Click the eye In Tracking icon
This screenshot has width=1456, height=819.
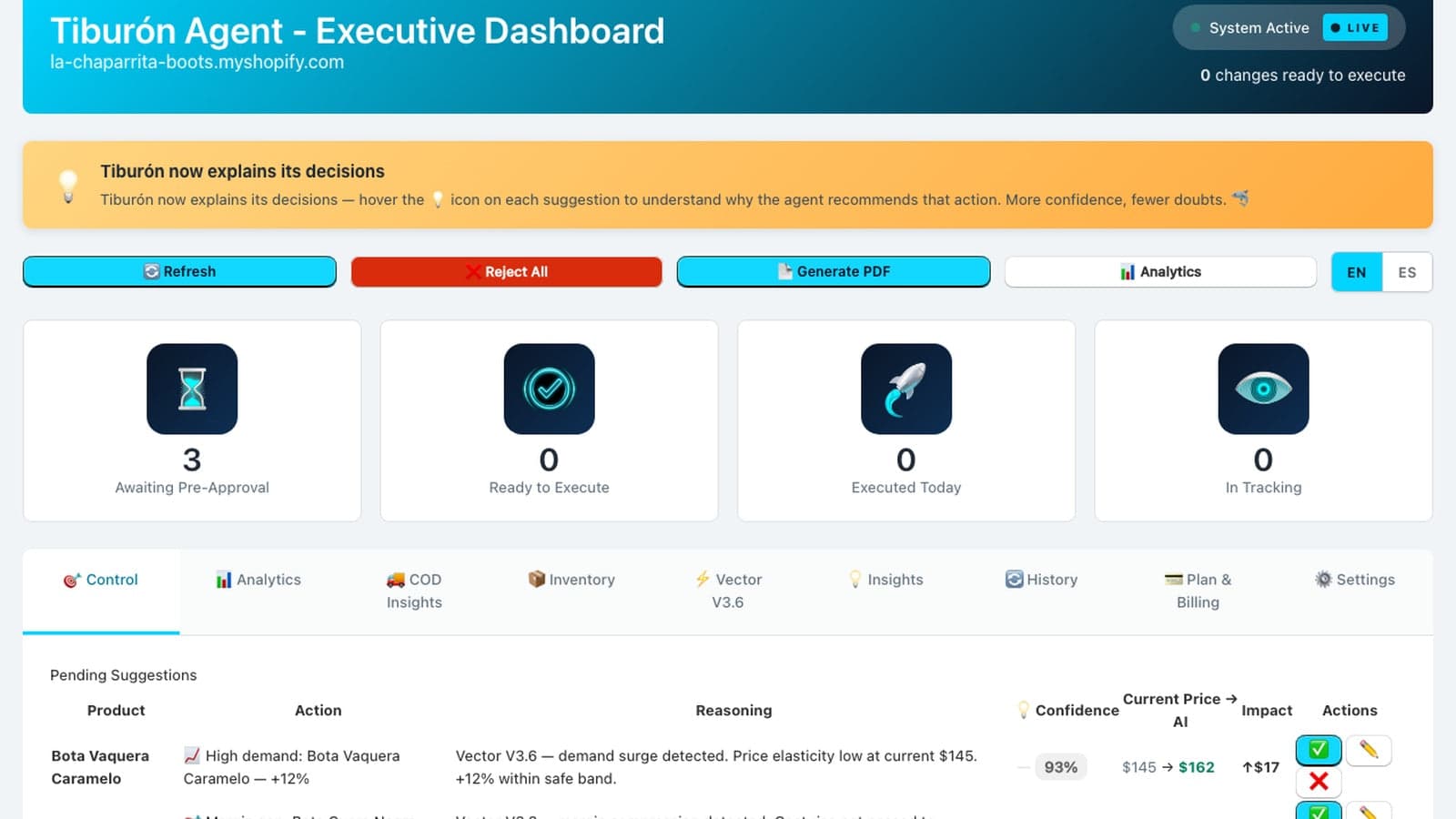(x=1263, y=389)
